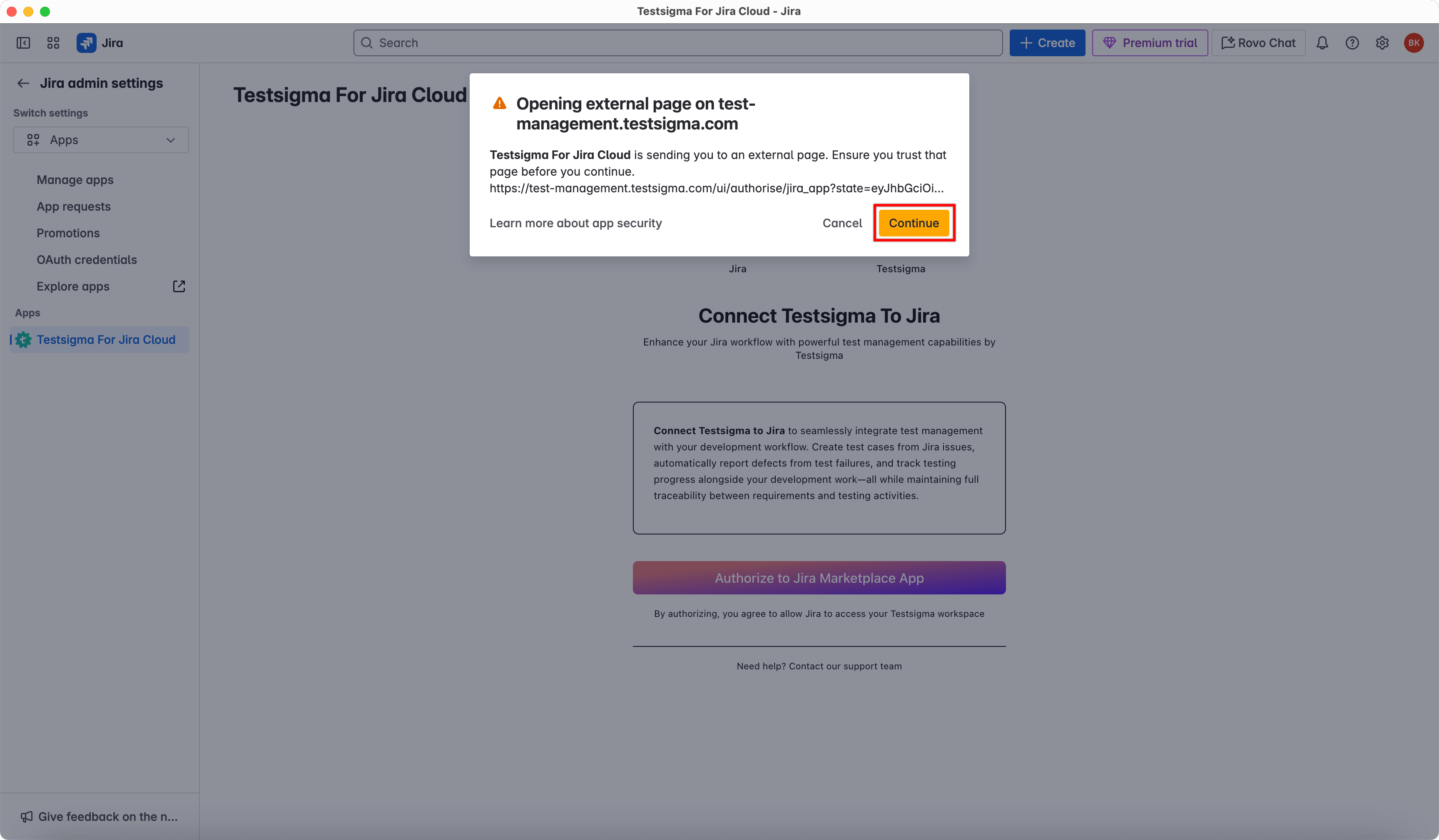Click the Explore apps external link icon
Image resolution: width=1439 pixels, height=840 pixels.
coord(179,286)
